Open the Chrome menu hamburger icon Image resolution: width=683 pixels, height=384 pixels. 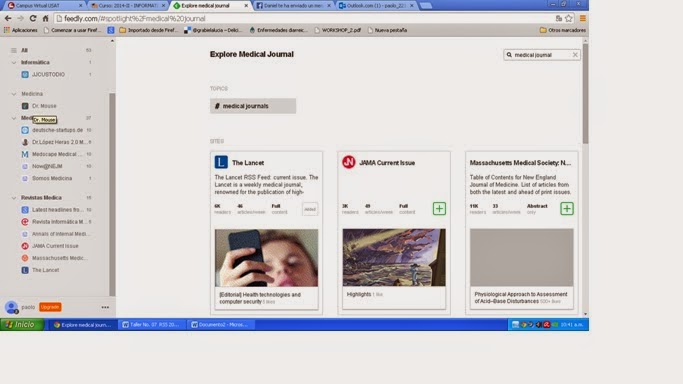(582, 18)
